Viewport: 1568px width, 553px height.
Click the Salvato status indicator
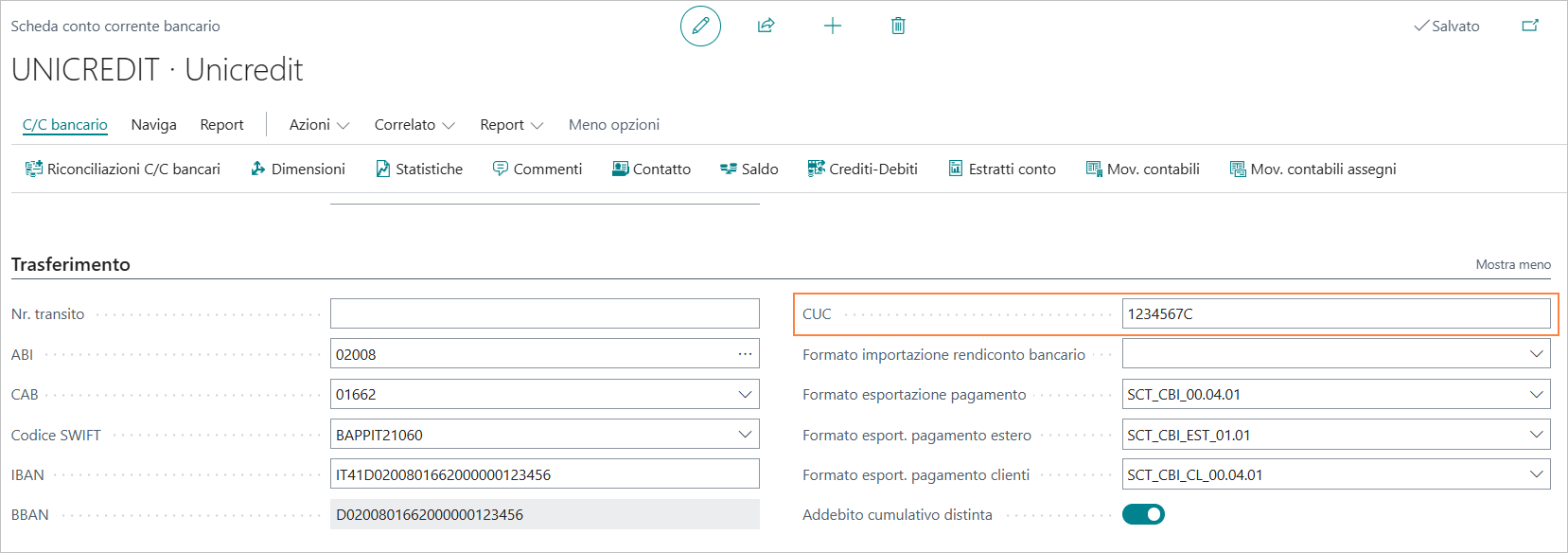1447,26
